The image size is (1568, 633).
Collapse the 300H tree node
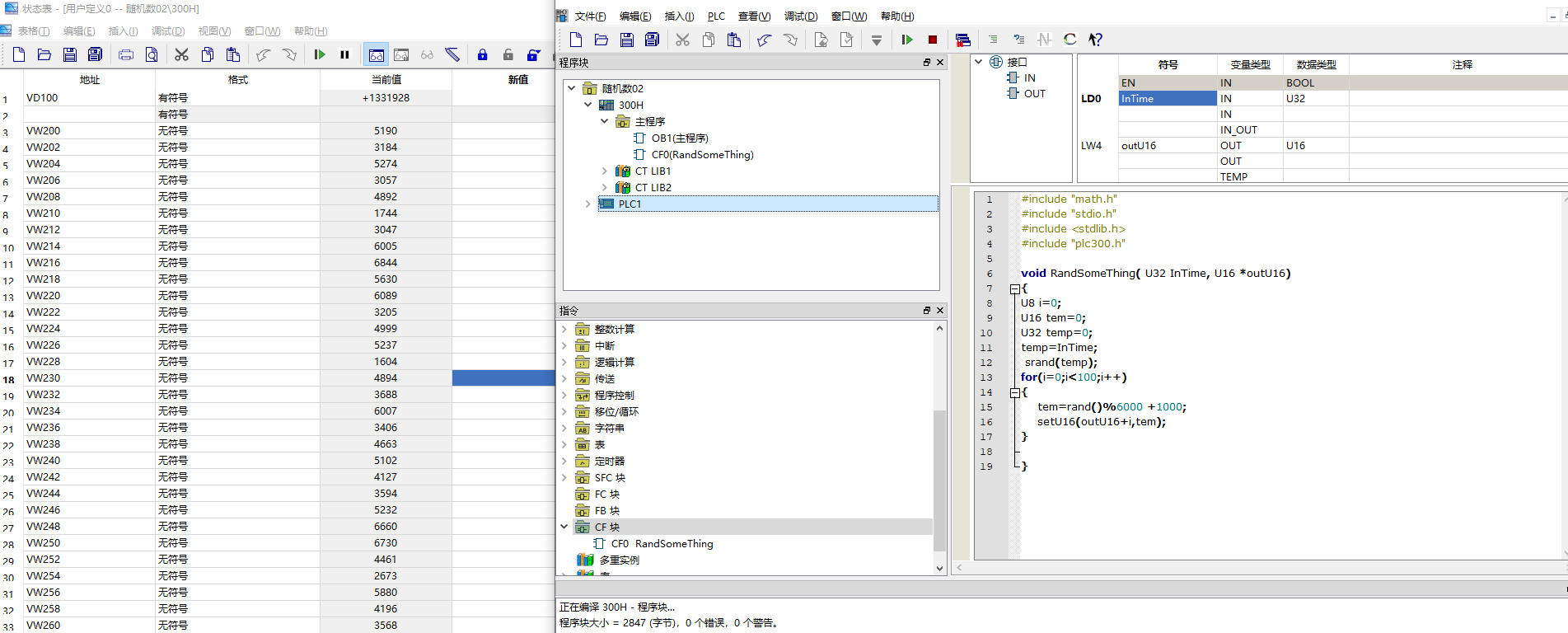tap(587, 105)
